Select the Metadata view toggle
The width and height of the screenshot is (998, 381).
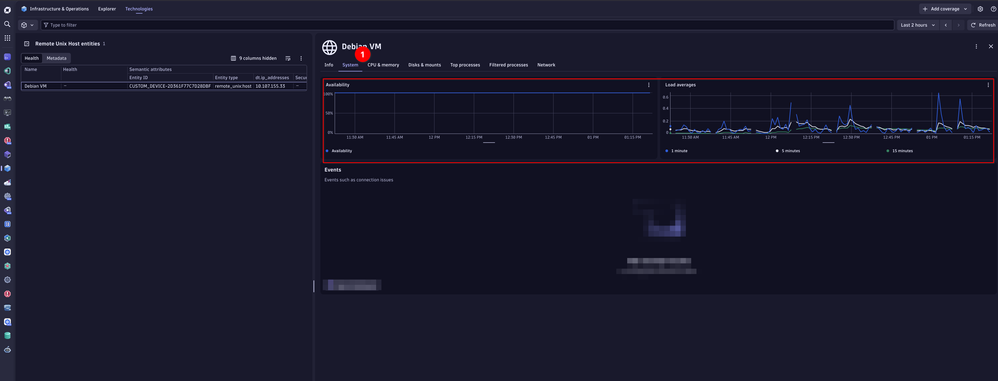[x=57, y=58]
